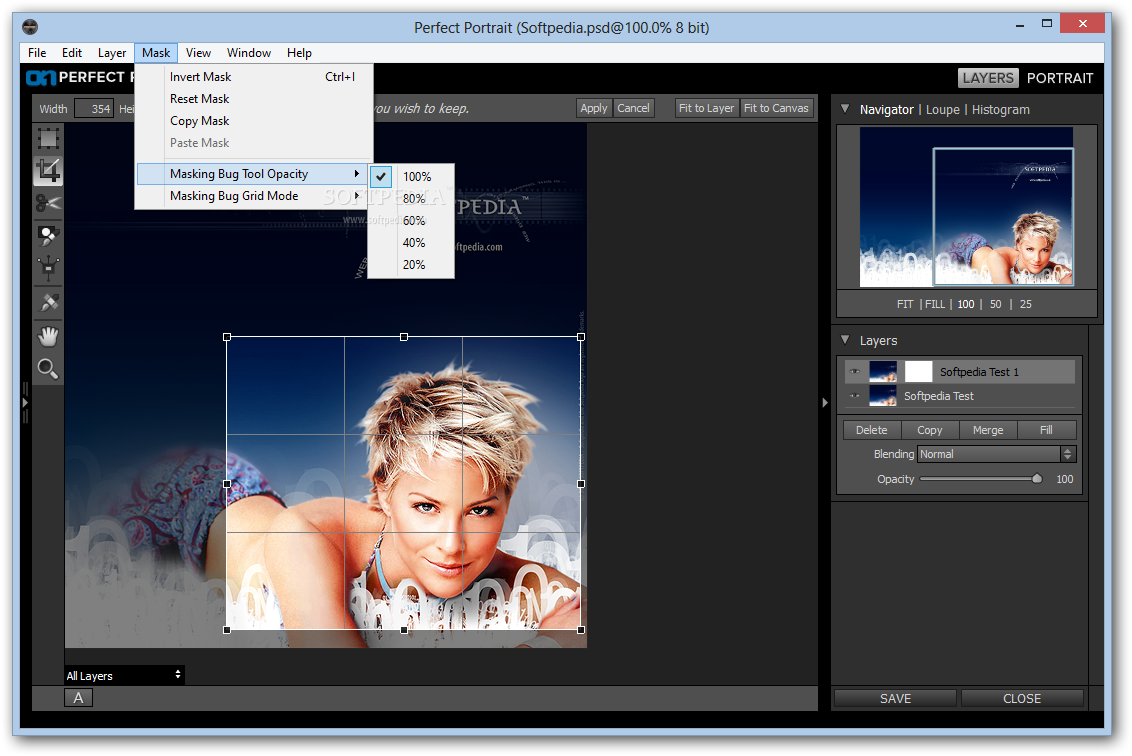Switch to the Loupe tab
The image size is (1132, 756).
[x=943, y=109]
